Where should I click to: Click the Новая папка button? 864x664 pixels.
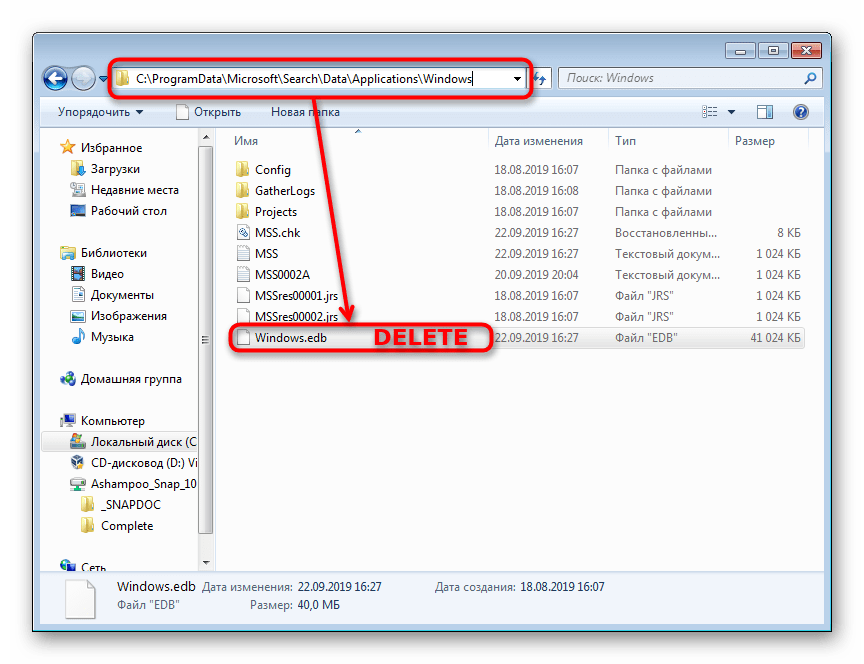point(305,112)
